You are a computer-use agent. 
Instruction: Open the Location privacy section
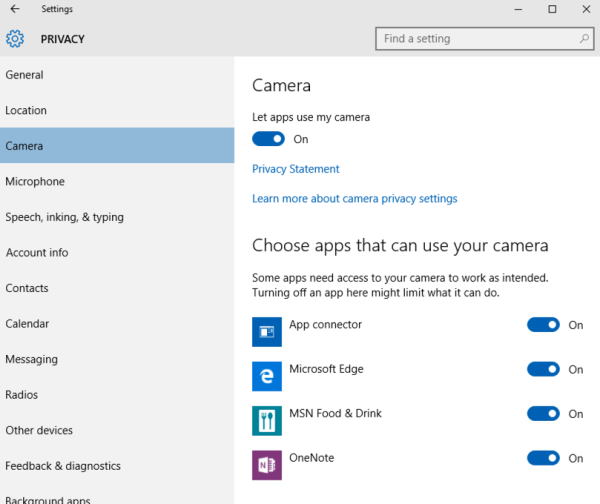click(x=117, y=110)
